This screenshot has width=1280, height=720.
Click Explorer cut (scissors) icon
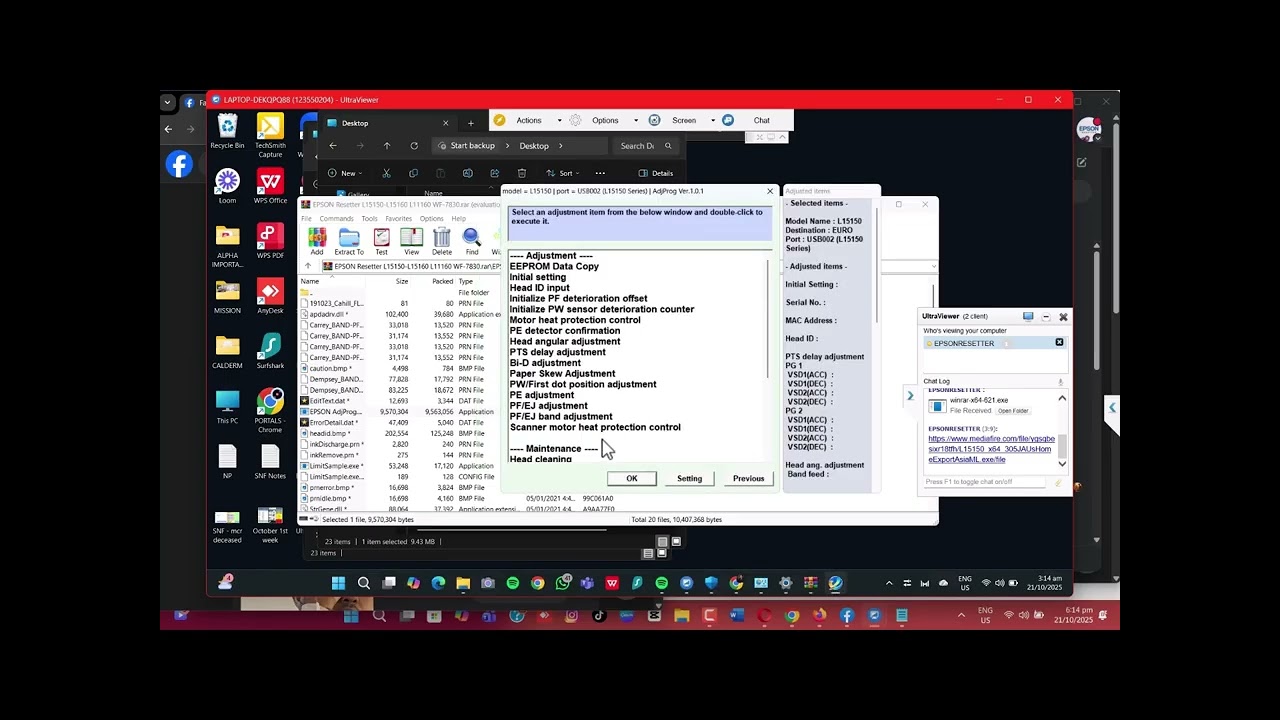[x=386, y=173]
